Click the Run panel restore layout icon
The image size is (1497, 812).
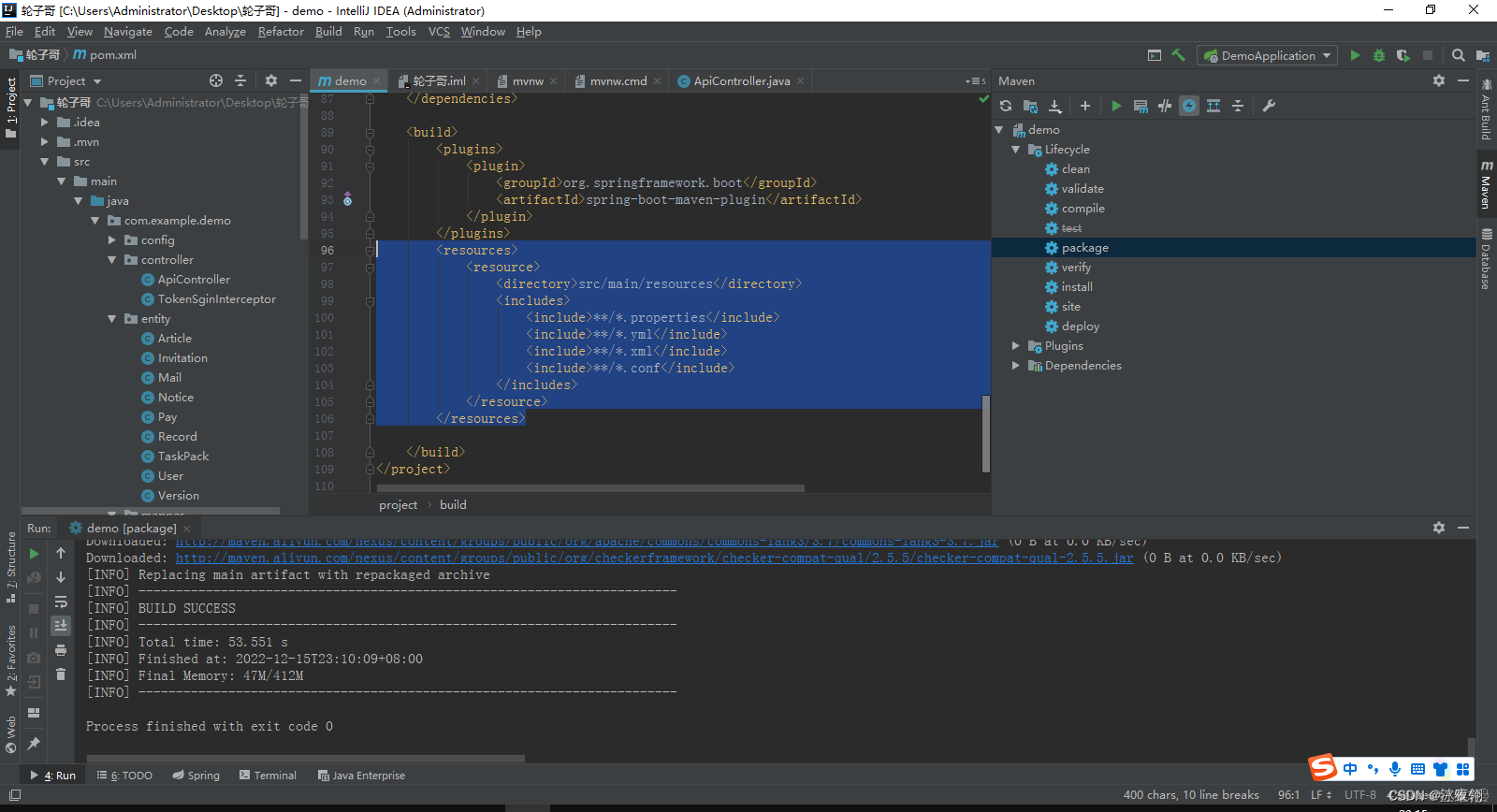(35, 713)
